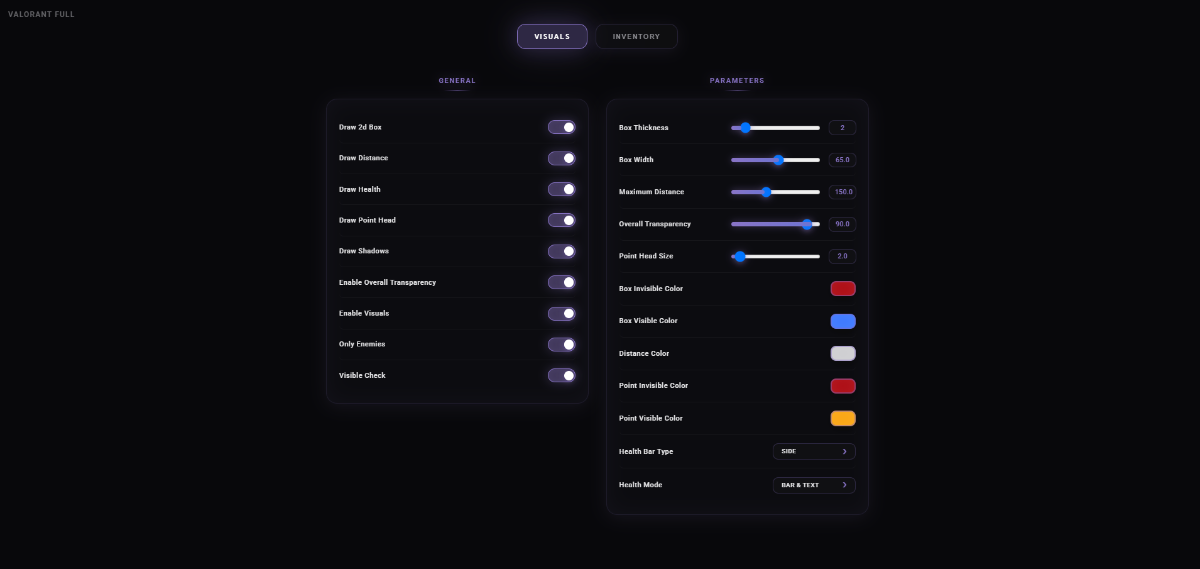Click the Overall Transparency slider handle
Image resolution: width=1200 pixels, height=569 pixels.
pos(806,224)
